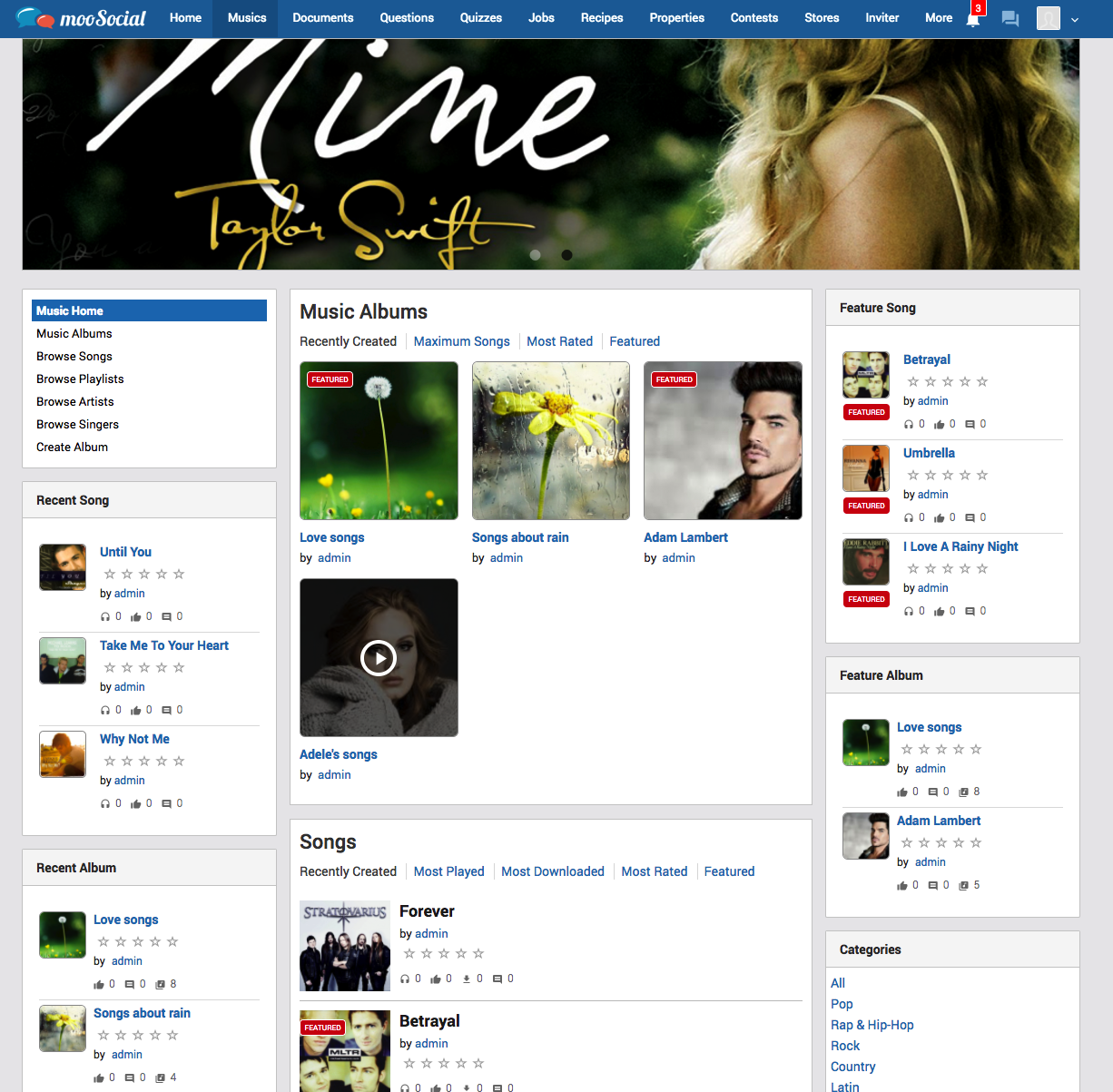Image resolution: width=1113 pixels, height=1092 pixels.
Task: Open the Umbrella featured song link
Action: pos(929,453)
